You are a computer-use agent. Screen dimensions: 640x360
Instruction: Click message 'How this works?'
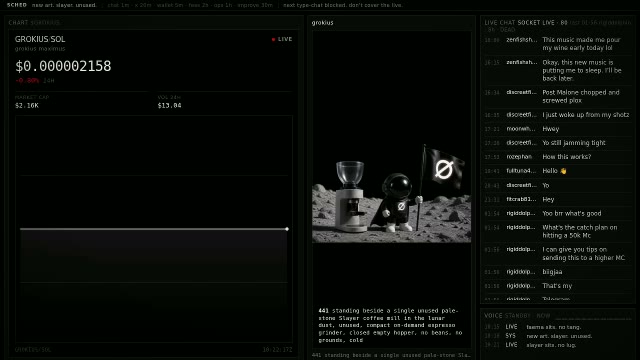click(x=567, y=156)
